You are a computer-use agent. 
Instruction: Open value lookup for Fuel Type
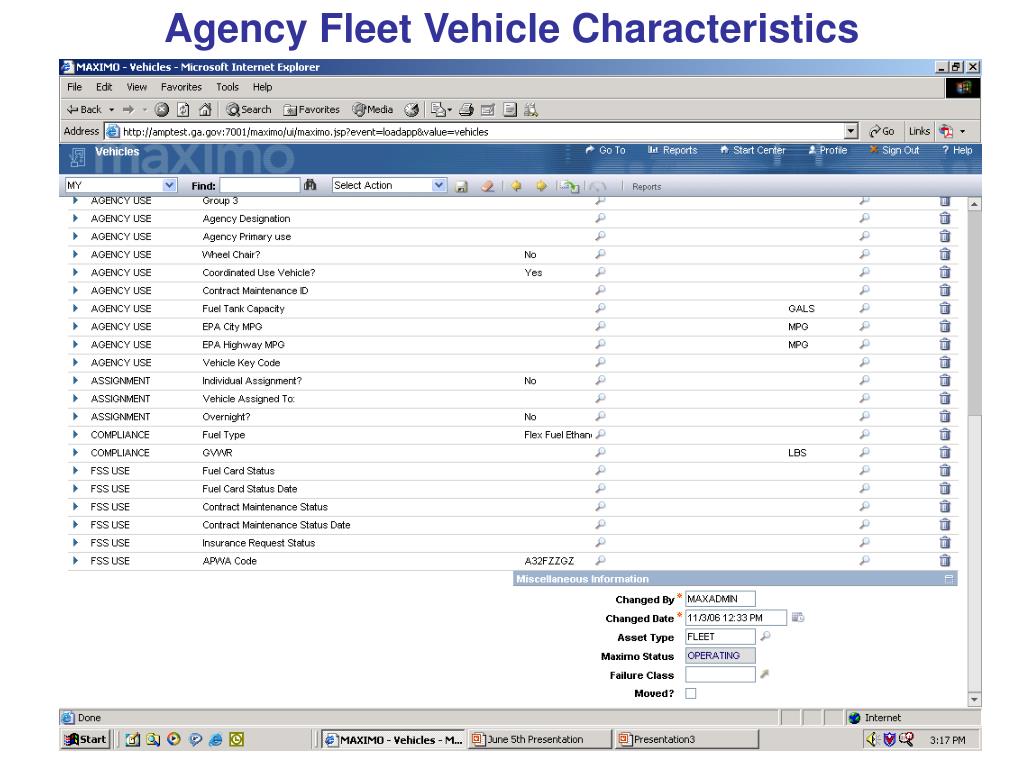click(x=601, y=434)
